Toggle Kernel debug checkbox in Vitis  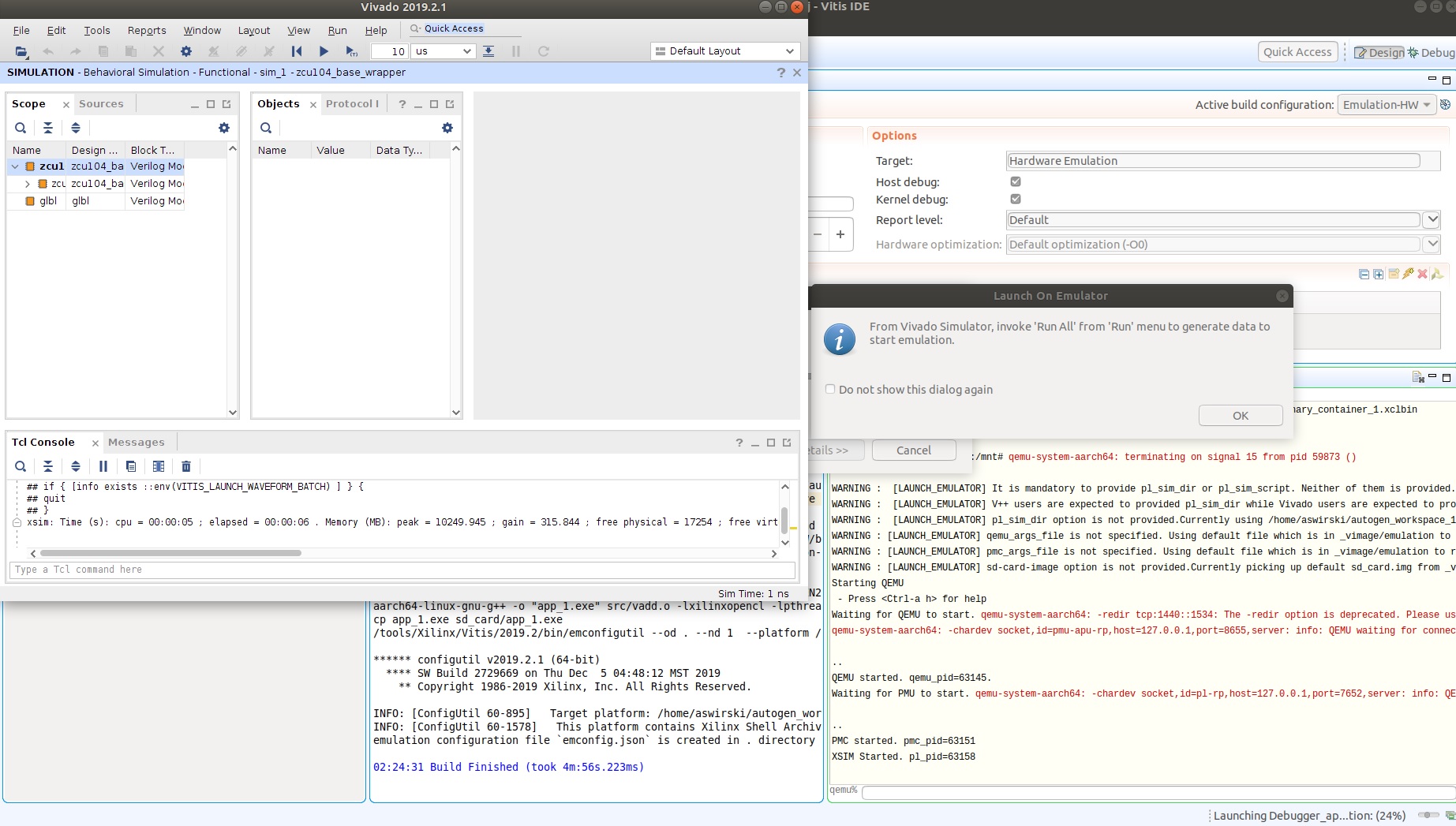1016,199
